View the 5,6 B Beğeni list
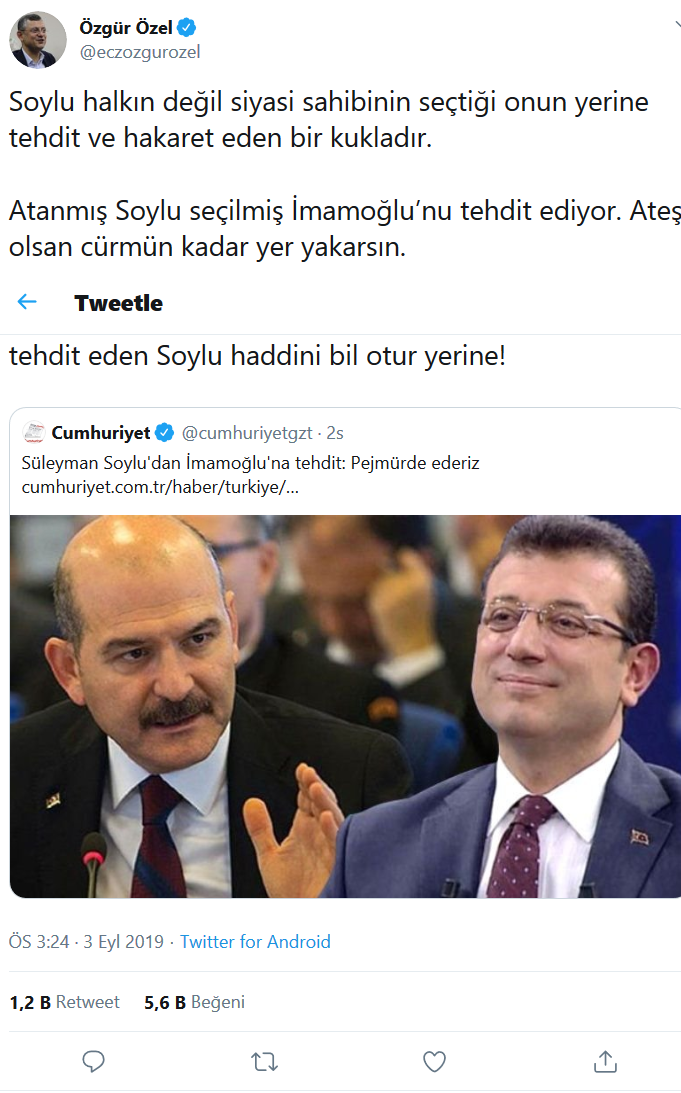 tap(194, 1002)
